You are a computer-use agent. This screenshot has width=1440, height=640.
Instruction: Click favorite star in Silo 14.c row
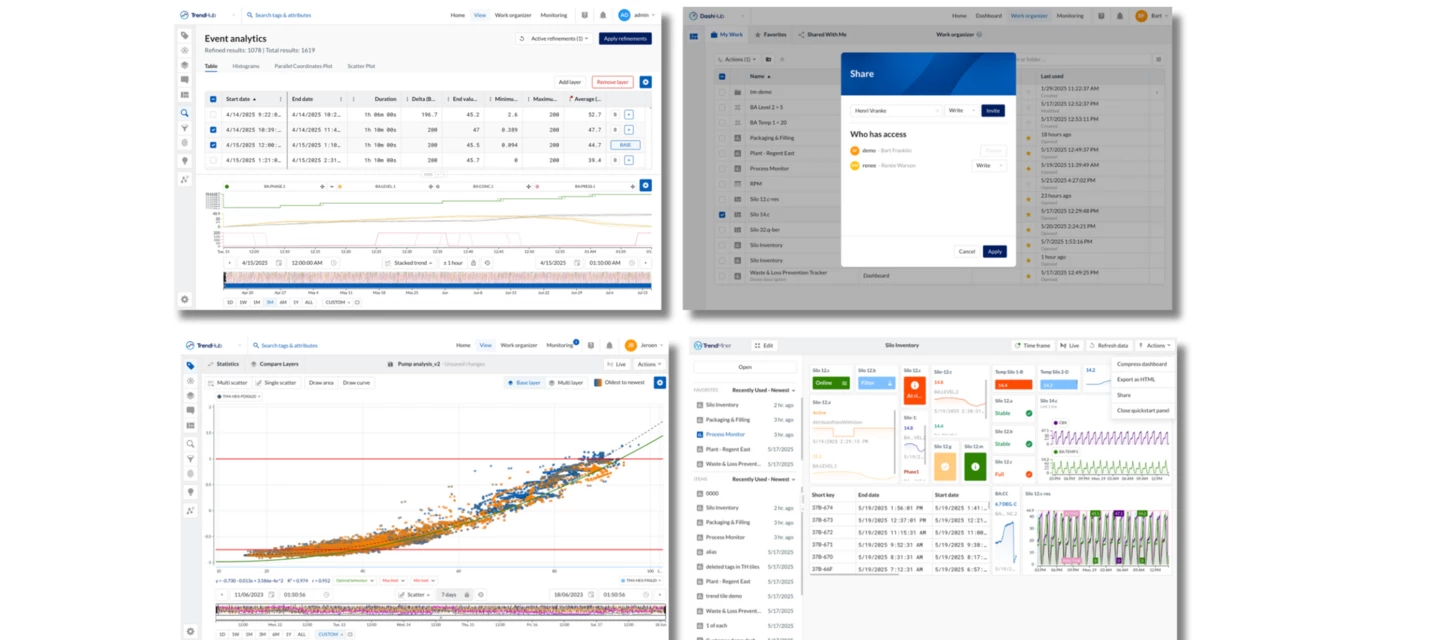tap(1028, 214)
